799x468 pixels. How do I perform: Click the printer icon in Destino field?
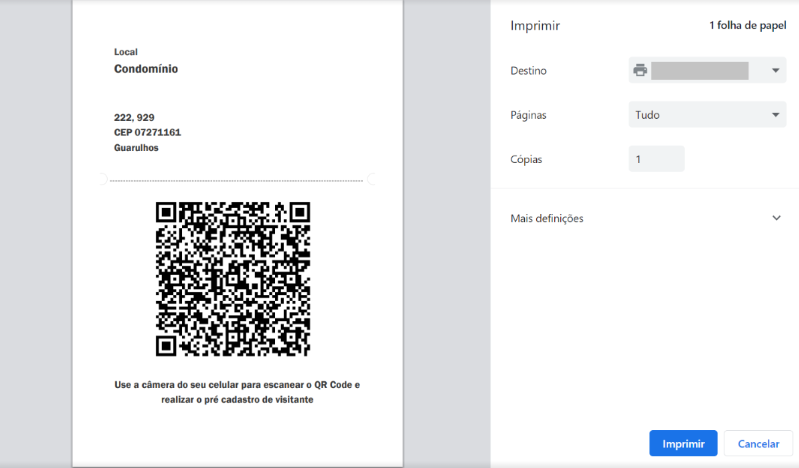[640, 71]
